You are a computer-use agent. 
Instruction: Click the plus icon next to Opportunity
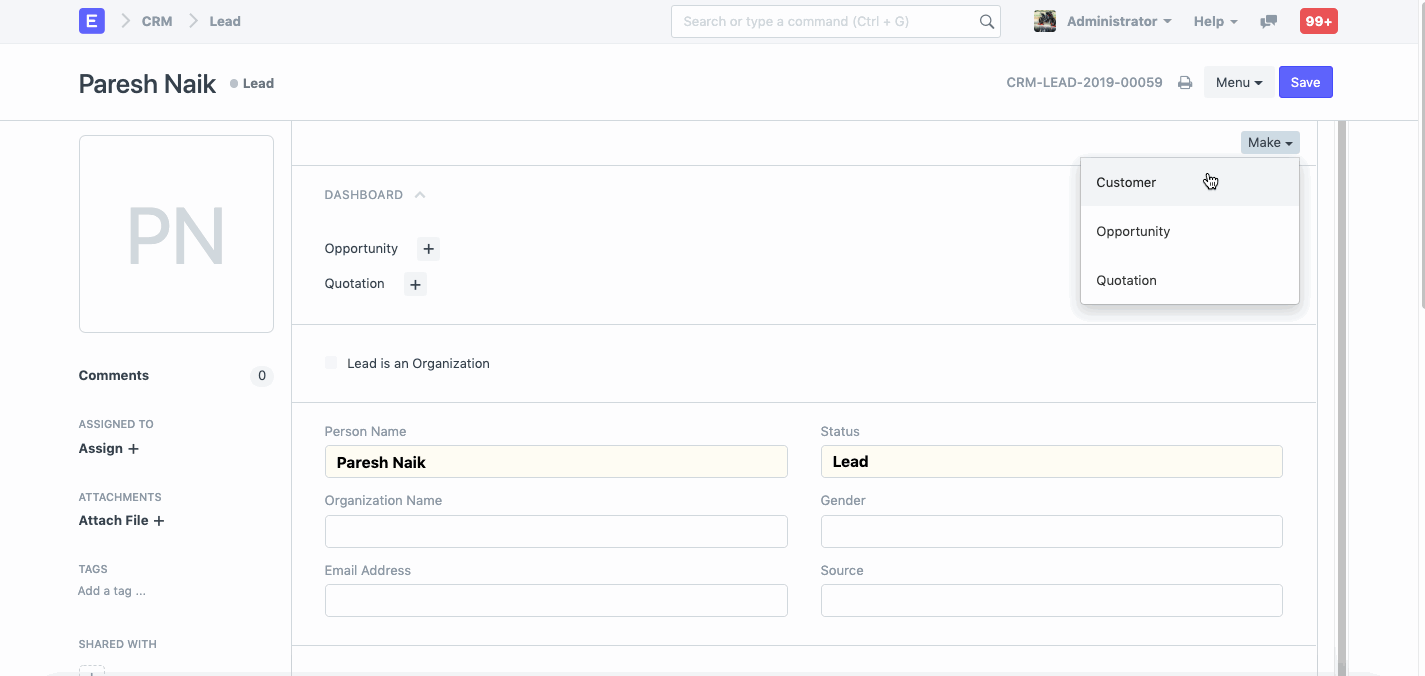click(x=428, y=249)
